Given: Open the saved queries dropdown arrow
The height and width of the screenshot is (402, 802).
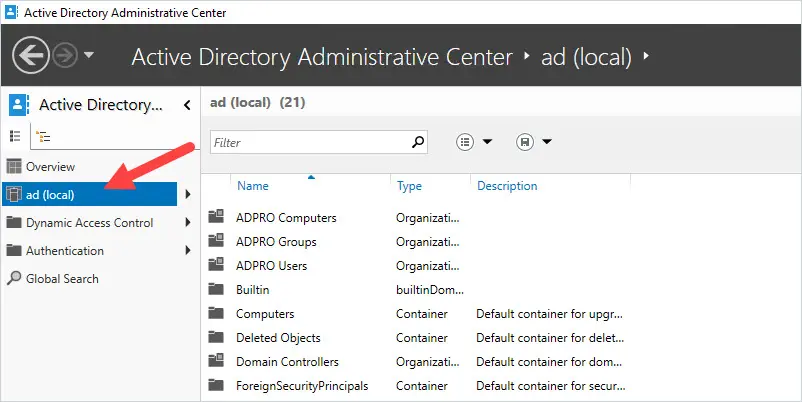Looking at the screenshot, I should click(547, 142).
